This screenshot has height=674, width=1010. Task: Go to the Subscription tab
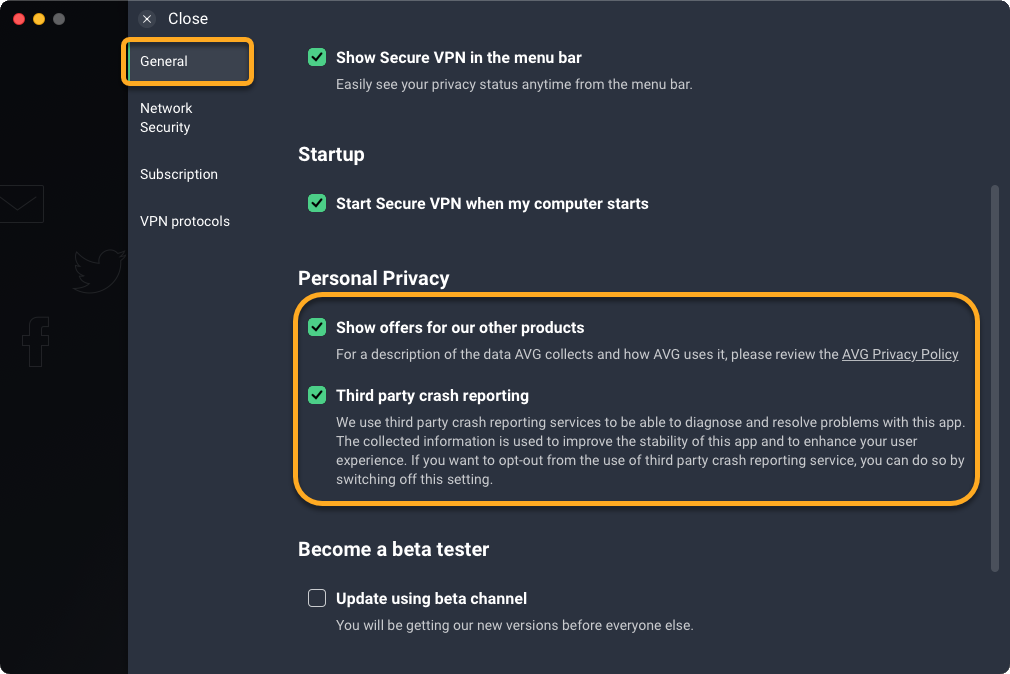coord(179,174)
